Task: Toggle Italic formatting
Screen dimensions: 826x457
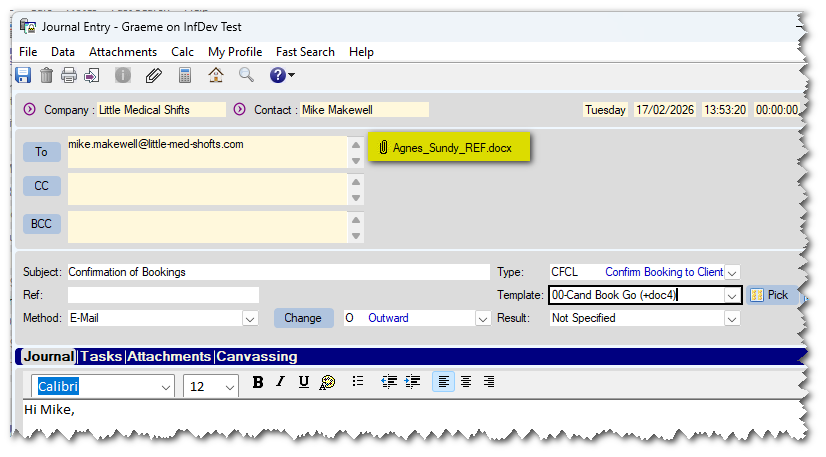Action: coord(280,382)
